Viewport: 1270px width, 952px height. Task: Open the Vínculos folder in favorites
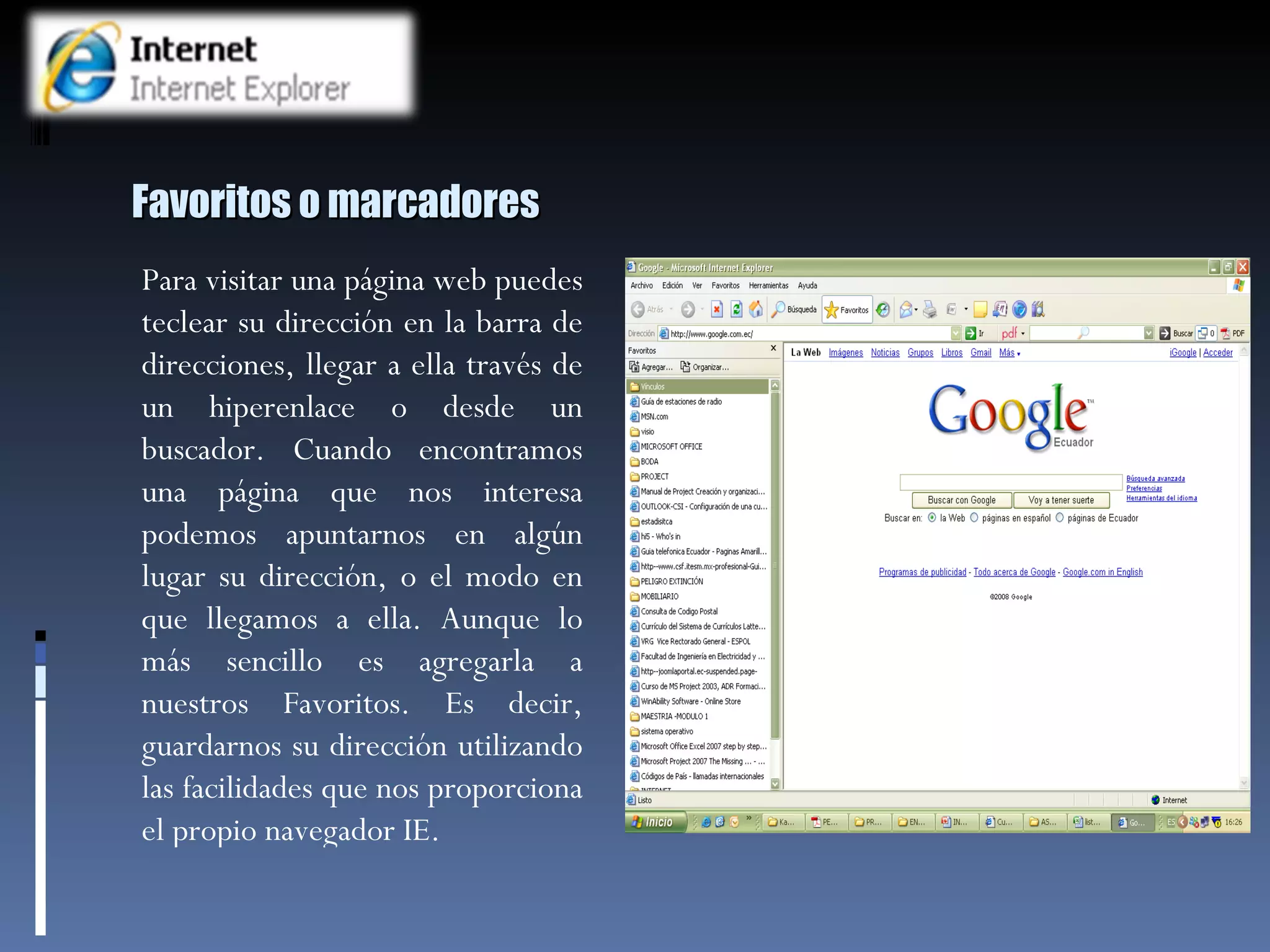pyautogui.click(x=697, y=386)
